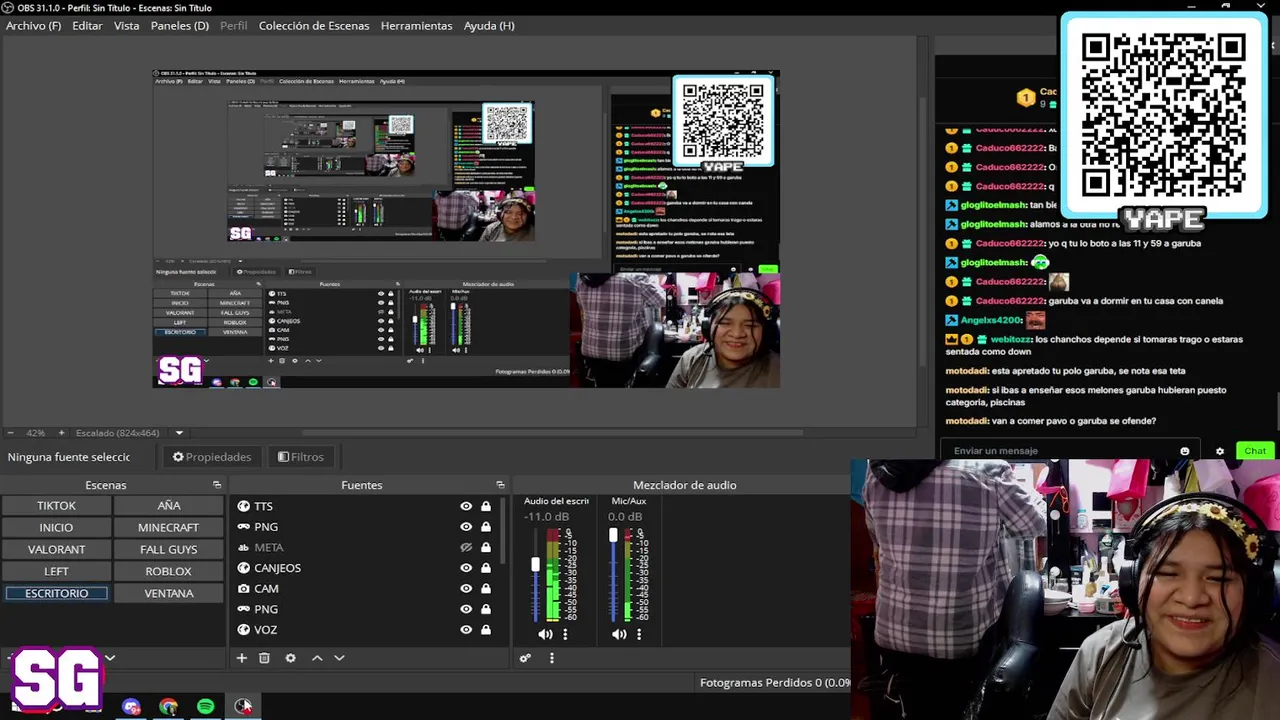Open webitozz username in chat
Image resolution: width=1280 pixels, height=720 pixels.
[x=1011, y=339]
